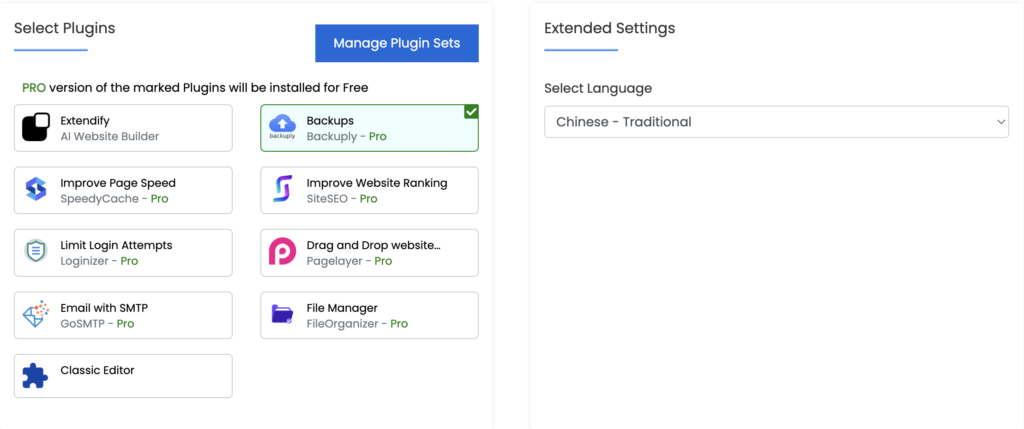Select the Limit Login Attempts plugin card
1024x429 pixels.
(123, 253)
